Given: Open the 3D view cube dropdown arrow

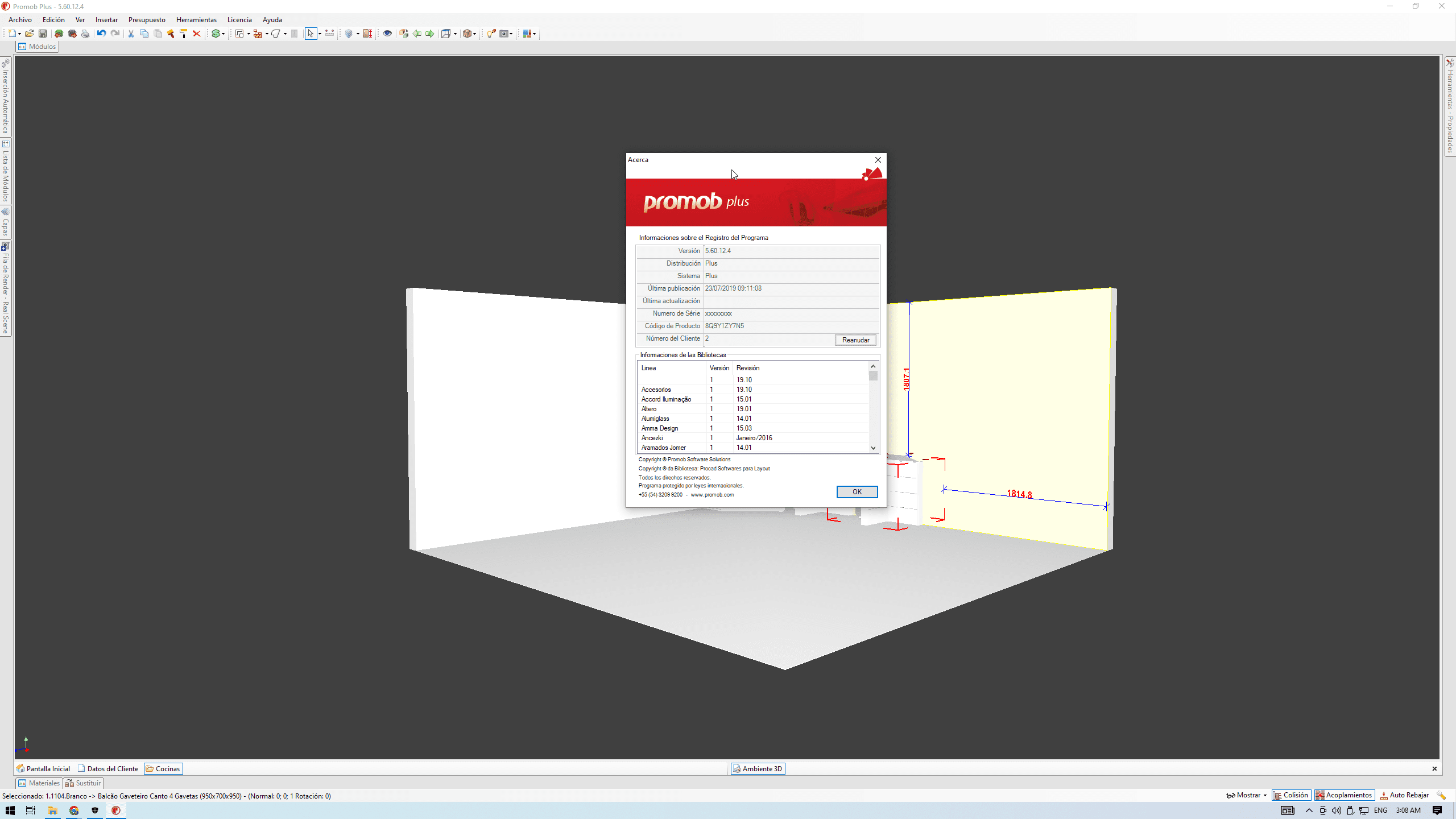Looking at the screenshot, I should (454, 34).
